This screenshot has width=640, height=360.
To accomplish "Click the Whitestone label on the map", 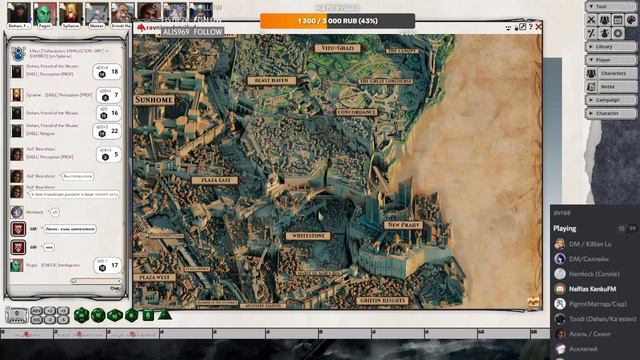I will [308, 236].
